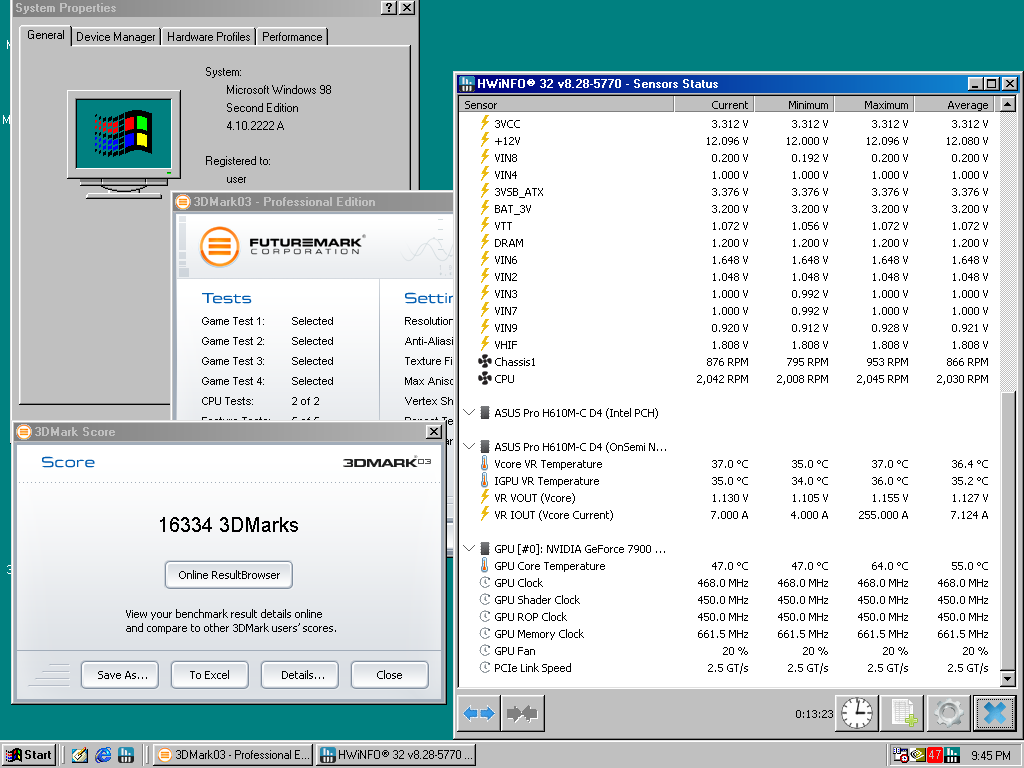This screenshot has height=768, width=1024.
Task: Click icon beside PCIe Link Speed row
Action: pos(485,667)
